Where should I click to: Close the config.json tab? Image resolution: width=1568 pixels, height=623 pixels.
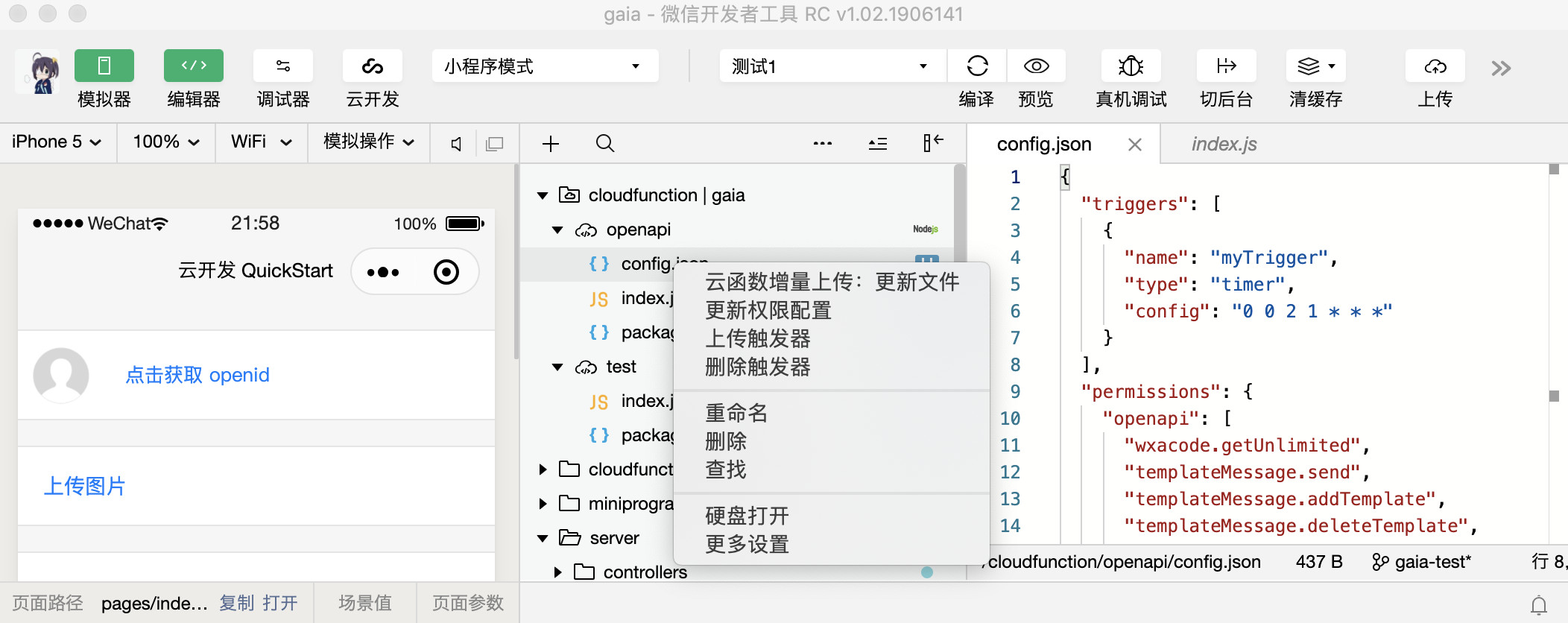[x=1135, y=145]
